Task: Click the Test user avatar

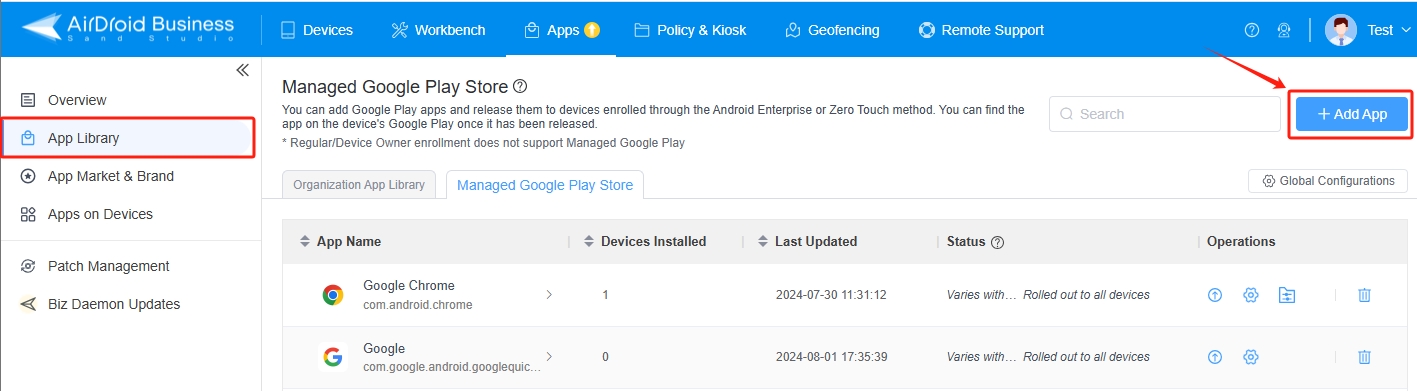Action: (x=1341, y=30)
